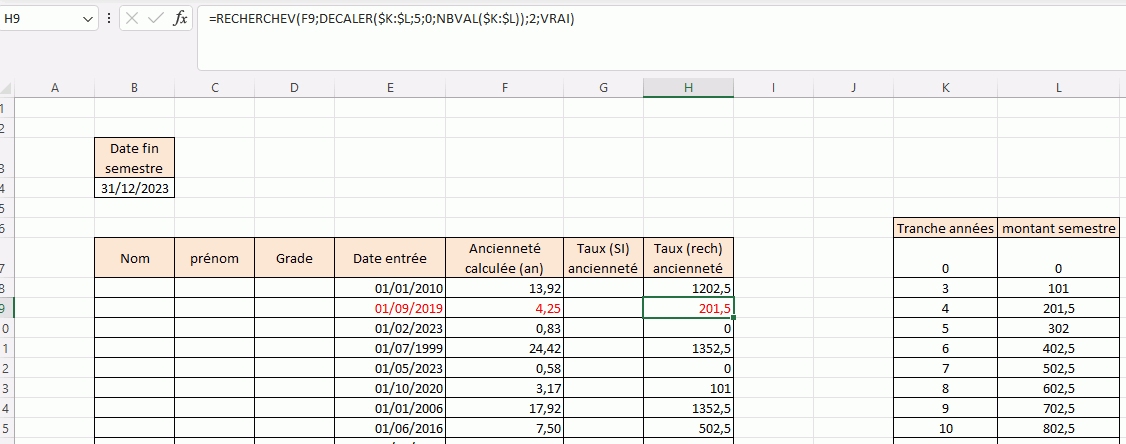Viewport: 1126px width, 444px height.
Task: Select column H header
Action: (688, 88)
